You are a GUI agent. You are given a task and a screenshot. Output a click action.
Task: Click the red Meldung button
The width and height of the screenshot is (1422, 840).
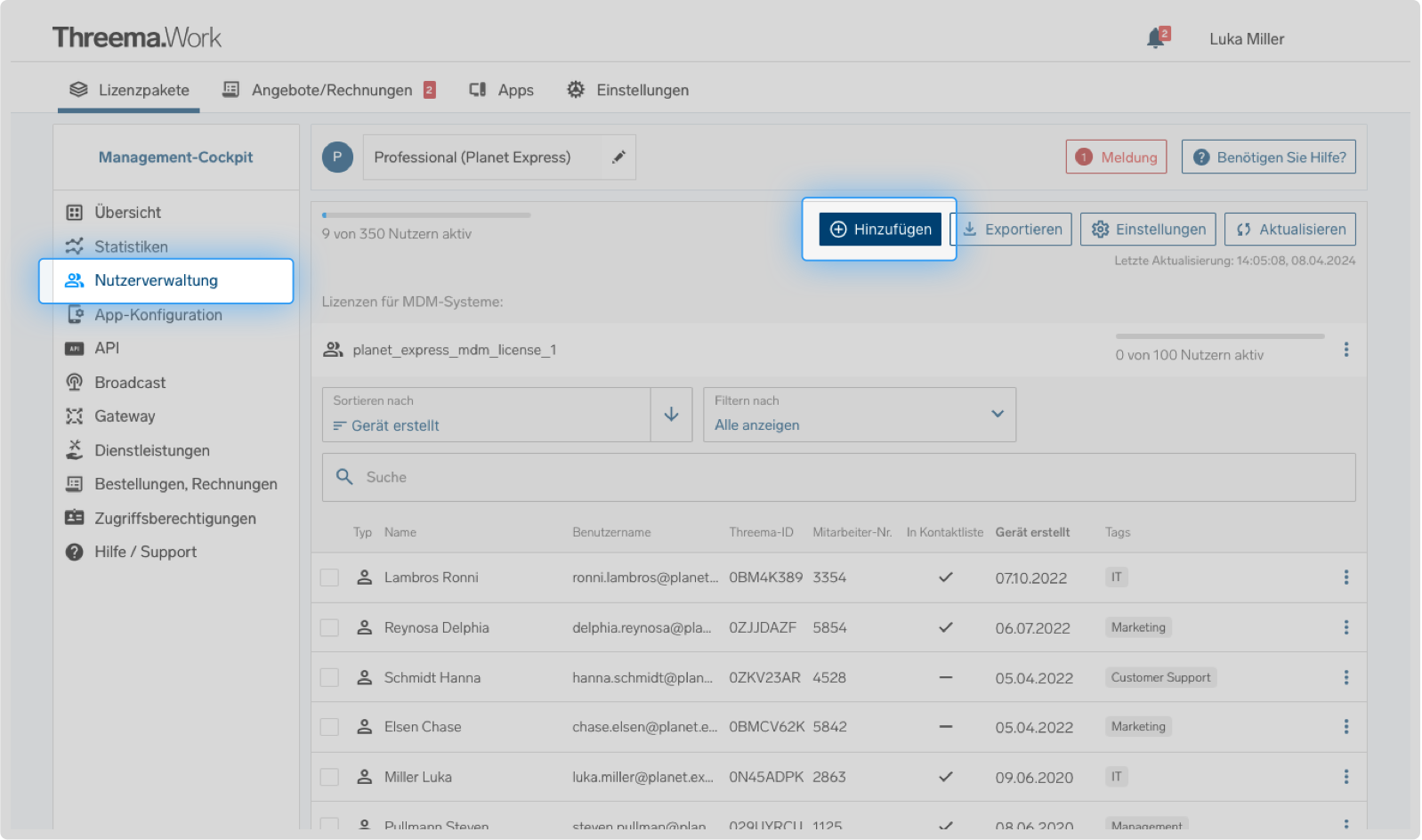pyautogui.click(x=1116, y=157)
